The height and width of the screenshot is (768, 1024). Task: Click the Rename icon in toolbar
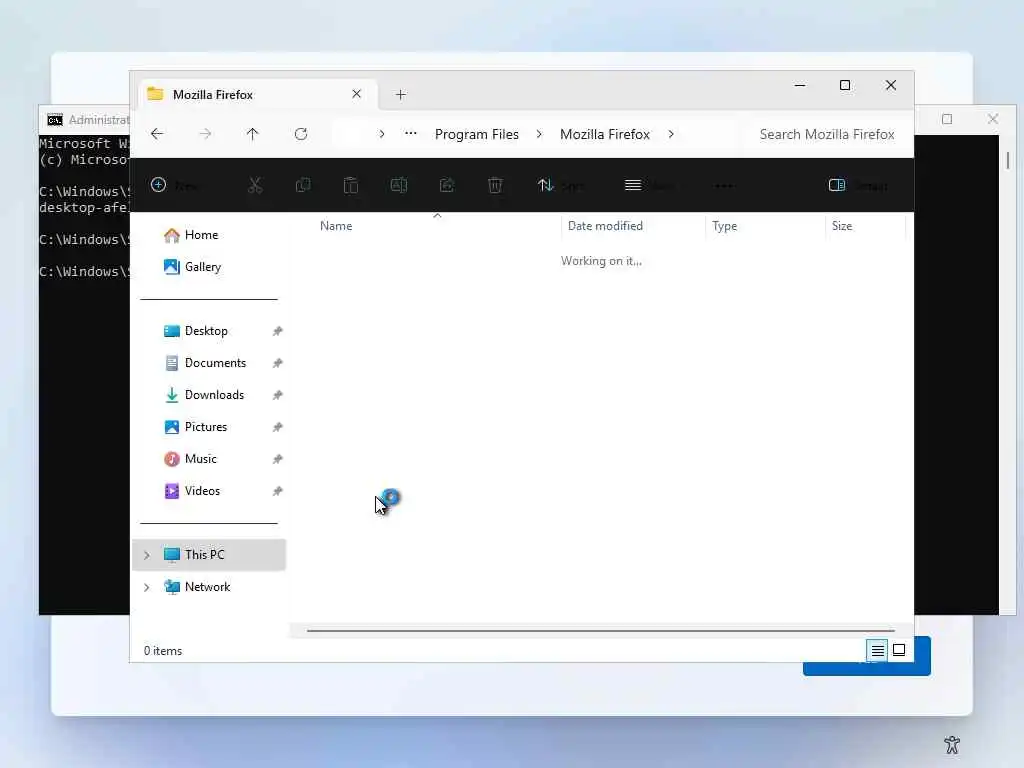pos(398,185)
